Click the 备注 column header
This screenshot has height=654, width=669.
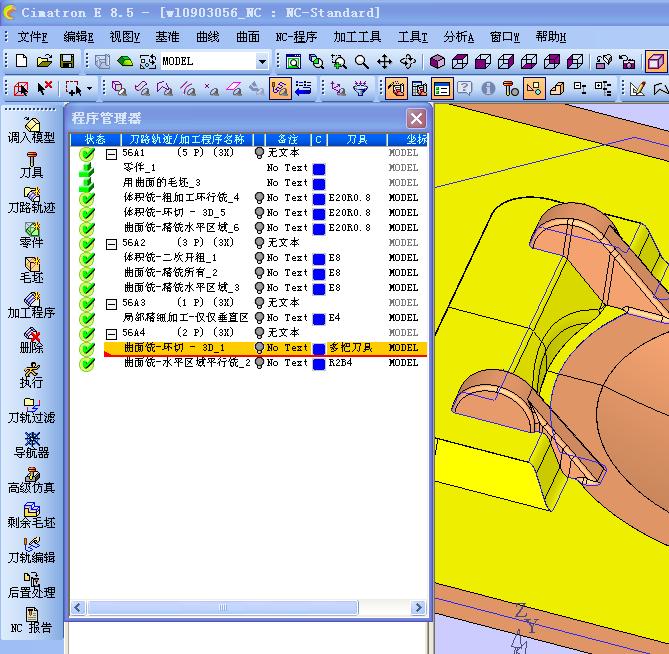tap(288, 139)
